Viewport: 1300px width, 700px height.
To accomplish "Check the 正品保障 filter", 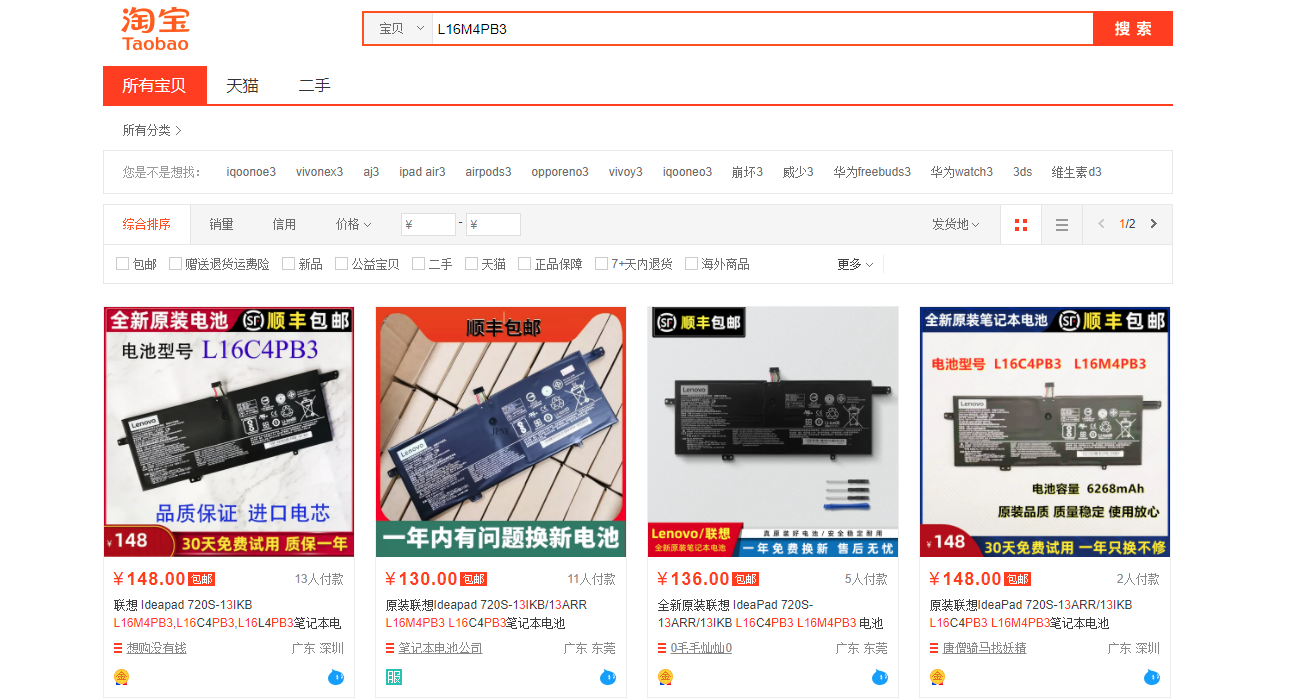I will coord(525,264).
